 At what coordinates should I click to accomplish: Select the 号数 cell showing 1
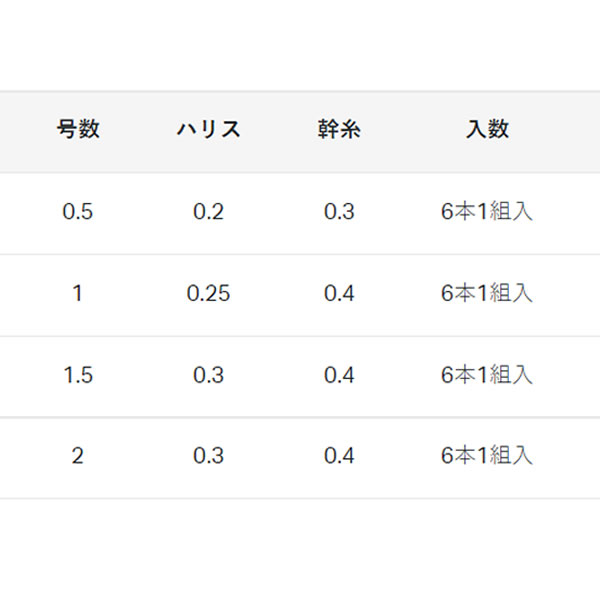(78, 294)
